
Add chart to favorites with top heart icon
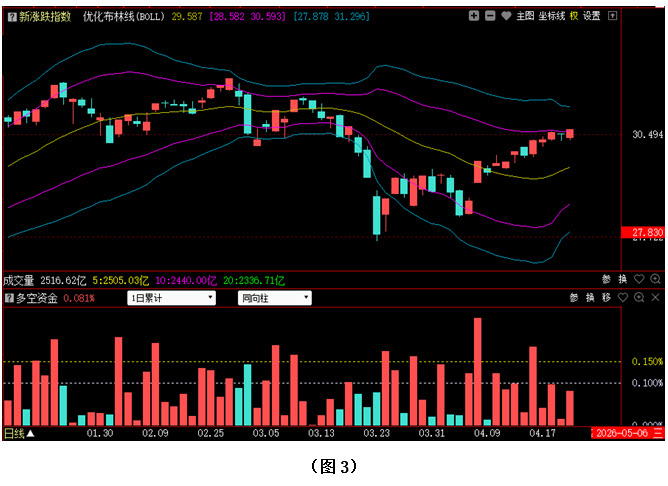click(x=505, y=16)
